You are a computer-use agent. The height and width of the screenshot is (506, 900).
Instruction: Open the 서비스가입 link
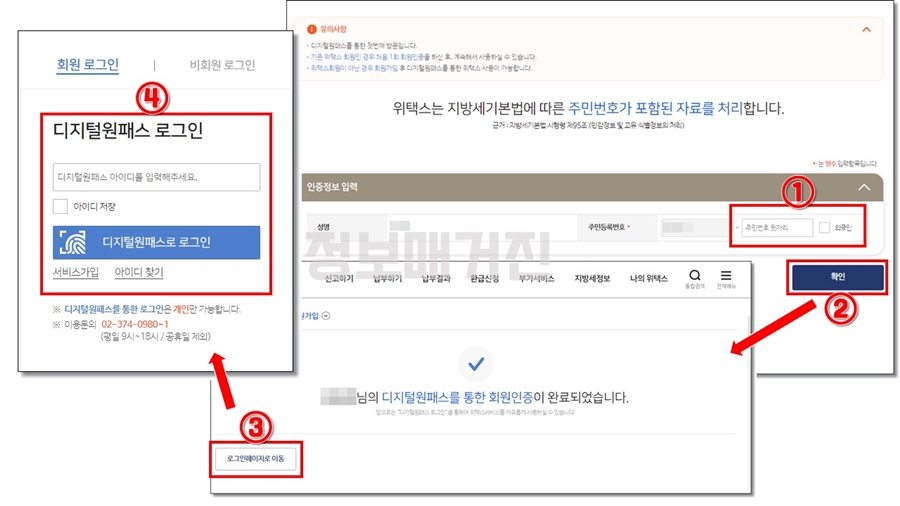[x=76, y=272]
